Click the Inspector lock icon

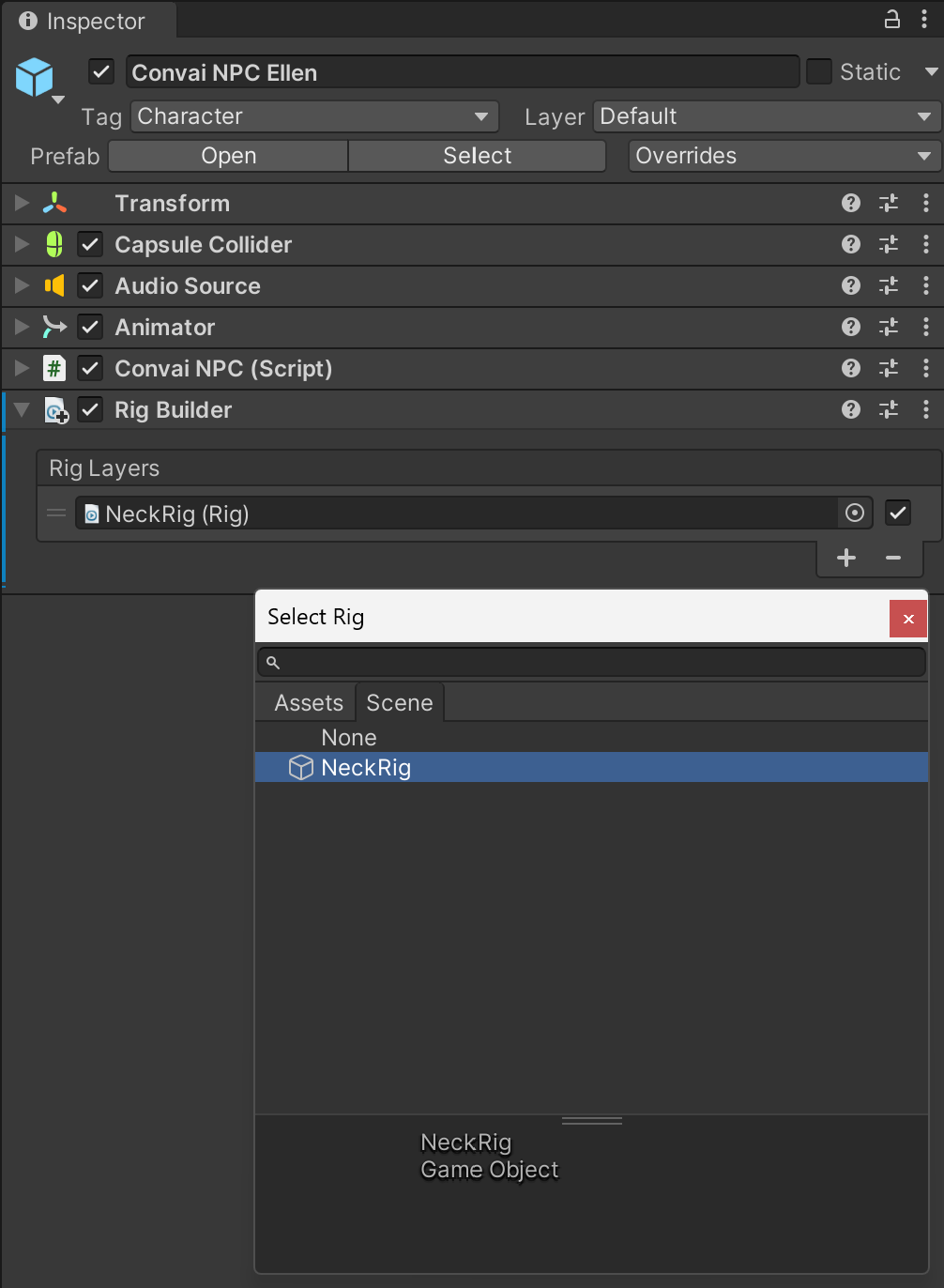point(891,19)
